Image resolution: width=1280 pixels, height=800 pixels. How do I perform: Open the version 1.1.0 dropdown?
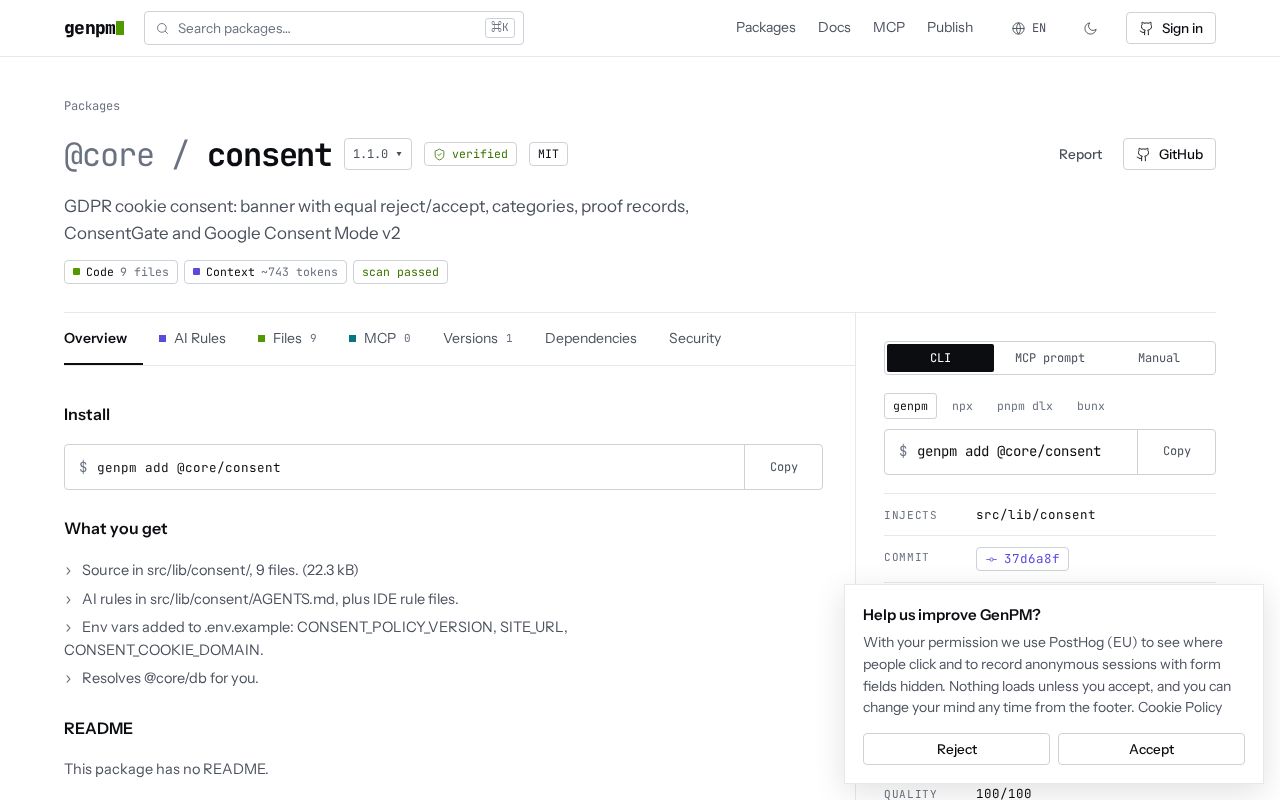(x=378, y=154)
